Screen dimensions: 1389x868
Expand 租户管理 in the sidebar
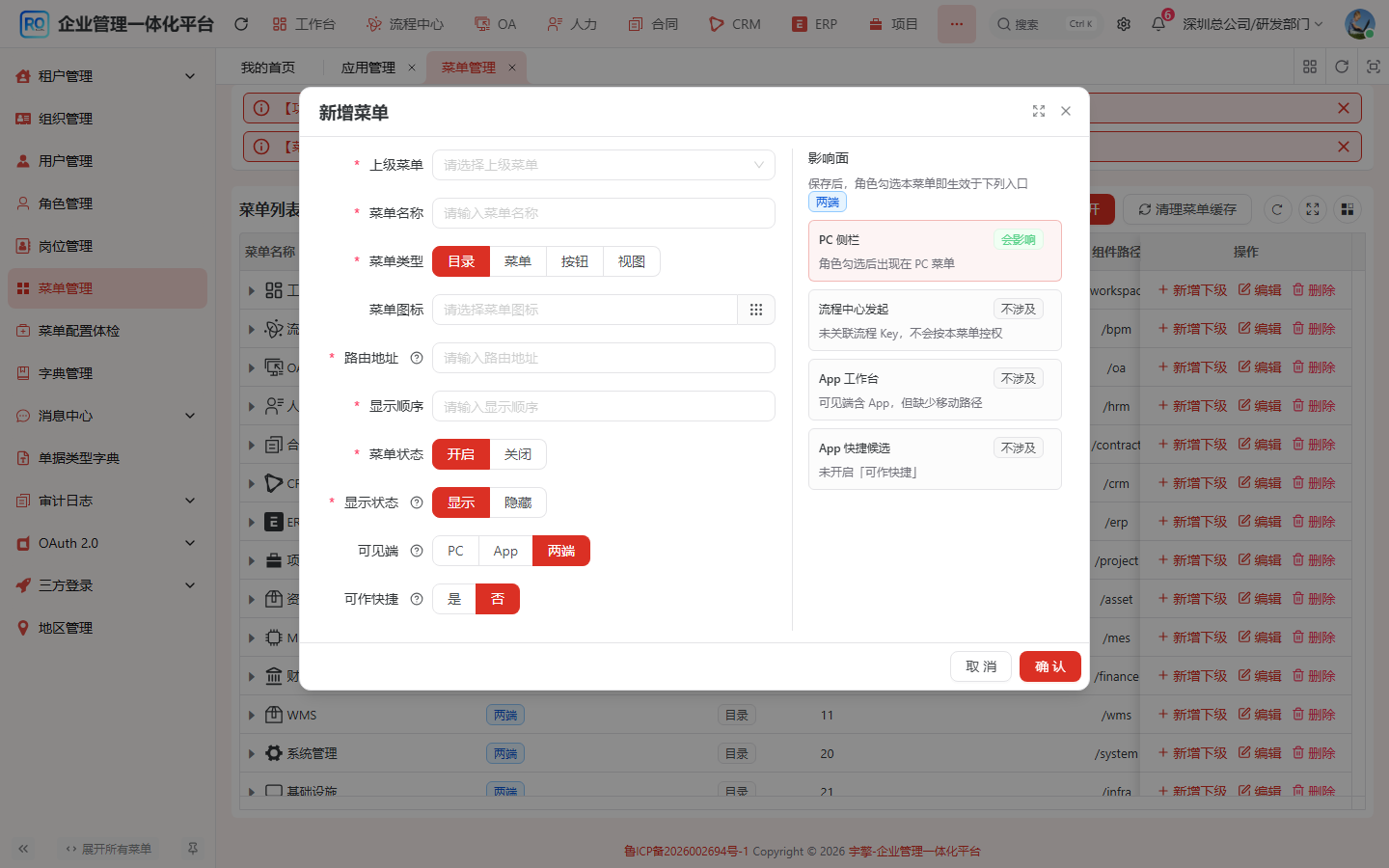point(107,76)
